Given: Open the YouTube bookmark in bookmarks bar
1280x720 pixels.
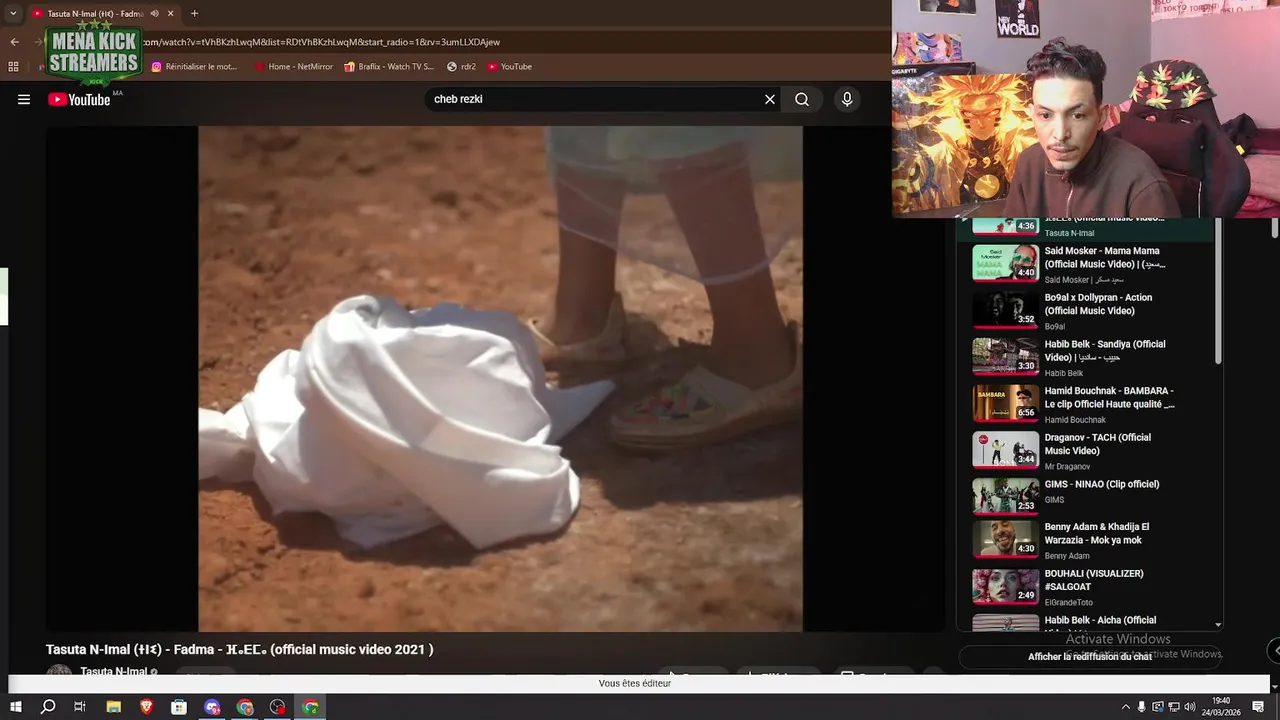Looking at the screenshot, I should 510,67.
